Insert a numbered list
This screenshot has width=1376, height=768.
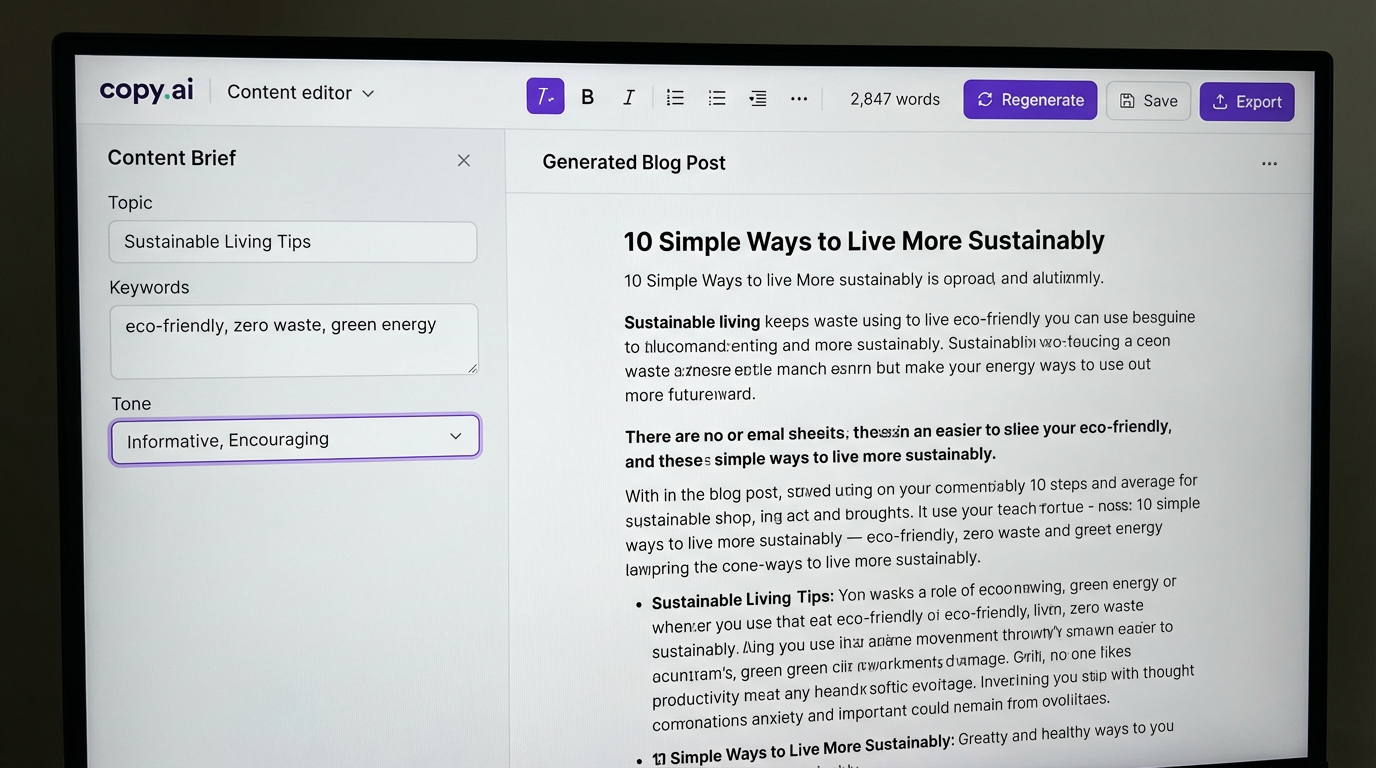click(675, 97)
